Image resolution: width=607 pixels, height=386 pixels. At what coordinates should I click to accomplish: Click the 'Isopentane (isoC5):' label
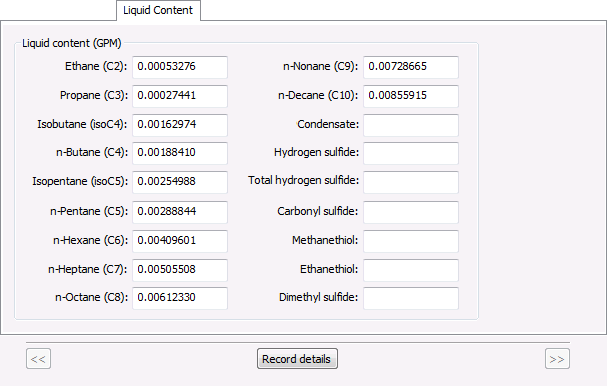tap(80, 181)
